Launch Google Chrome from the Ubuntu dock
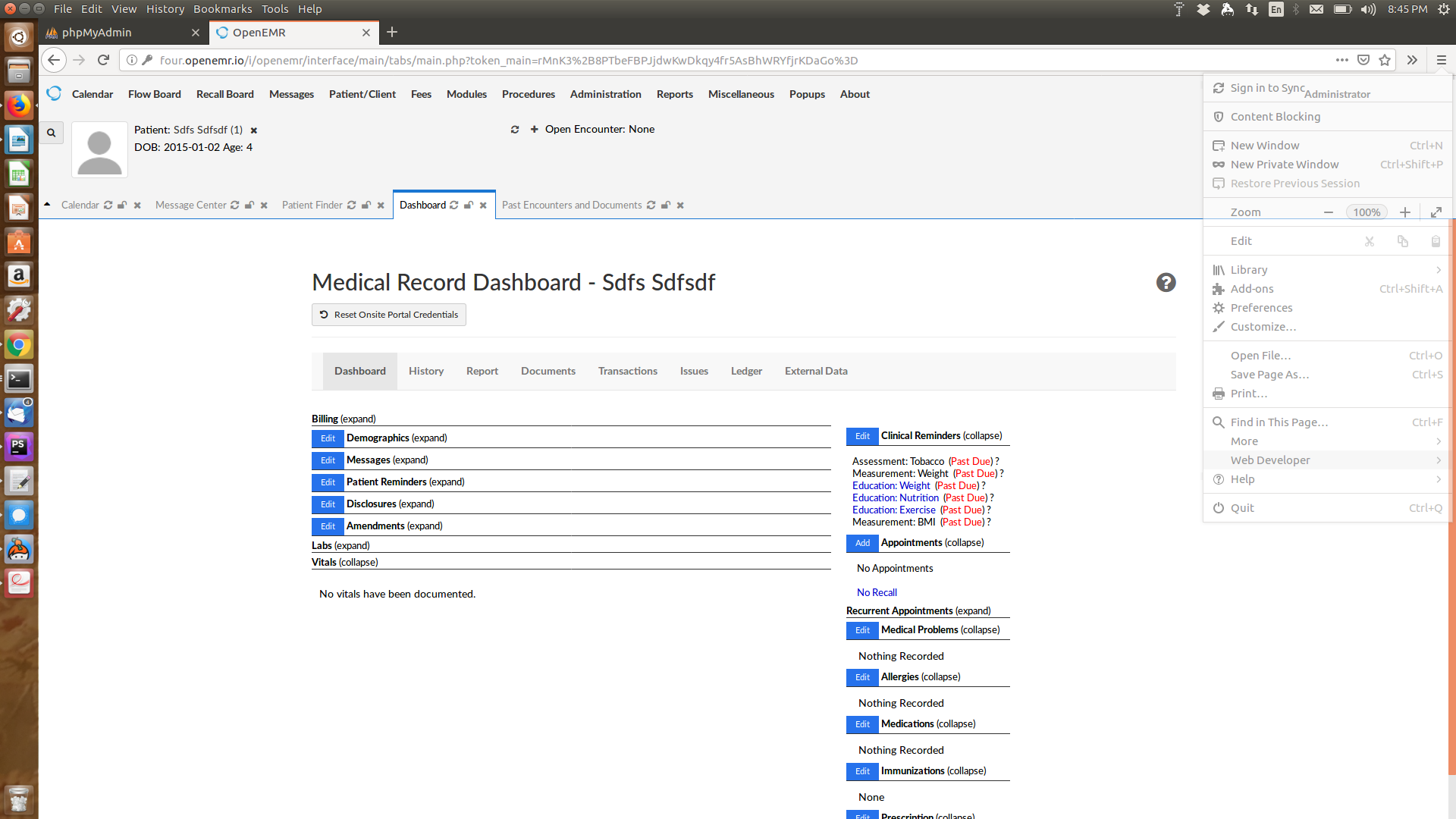 tap(19, 345)
